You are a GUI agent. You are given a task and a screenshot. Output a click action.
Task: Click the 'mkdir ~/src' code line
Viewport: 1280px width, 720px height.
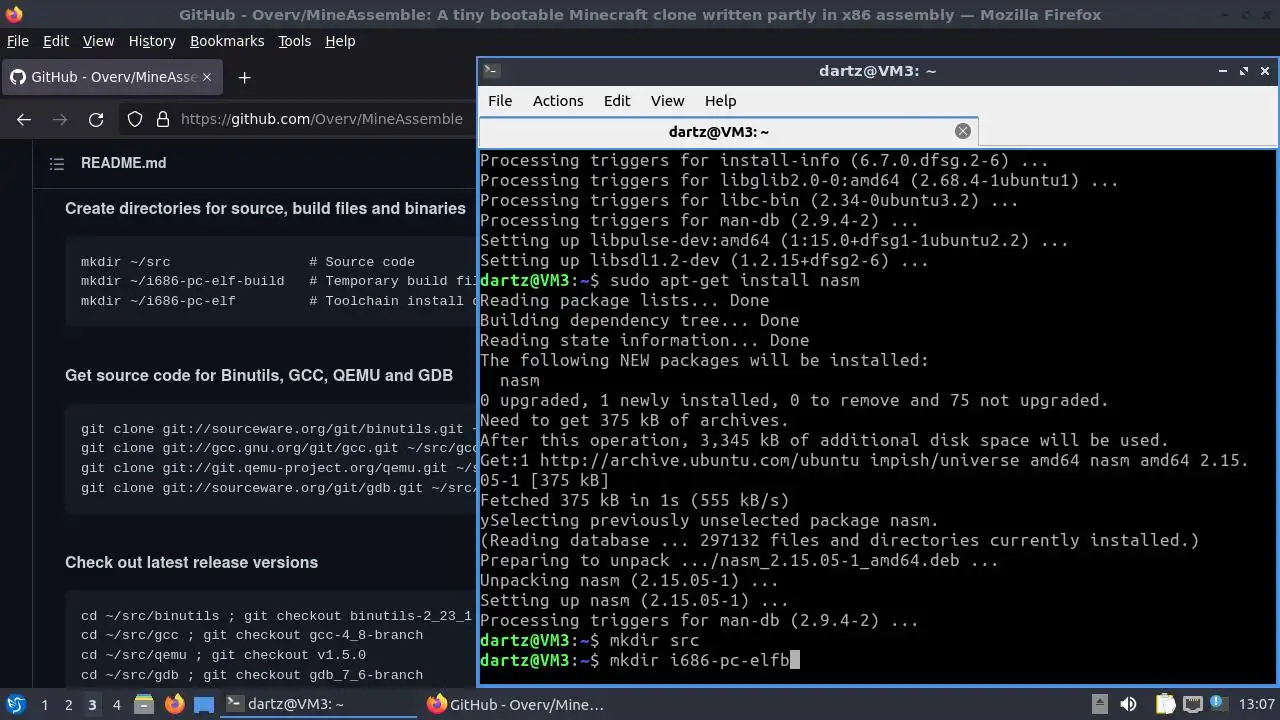pos(248,262)
